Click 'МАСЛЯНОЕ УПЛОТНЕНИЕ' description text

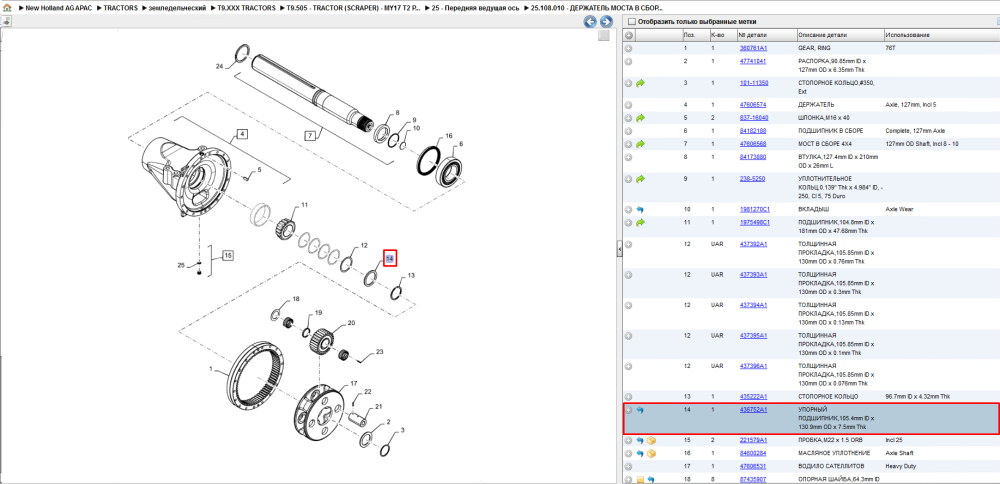835,453
